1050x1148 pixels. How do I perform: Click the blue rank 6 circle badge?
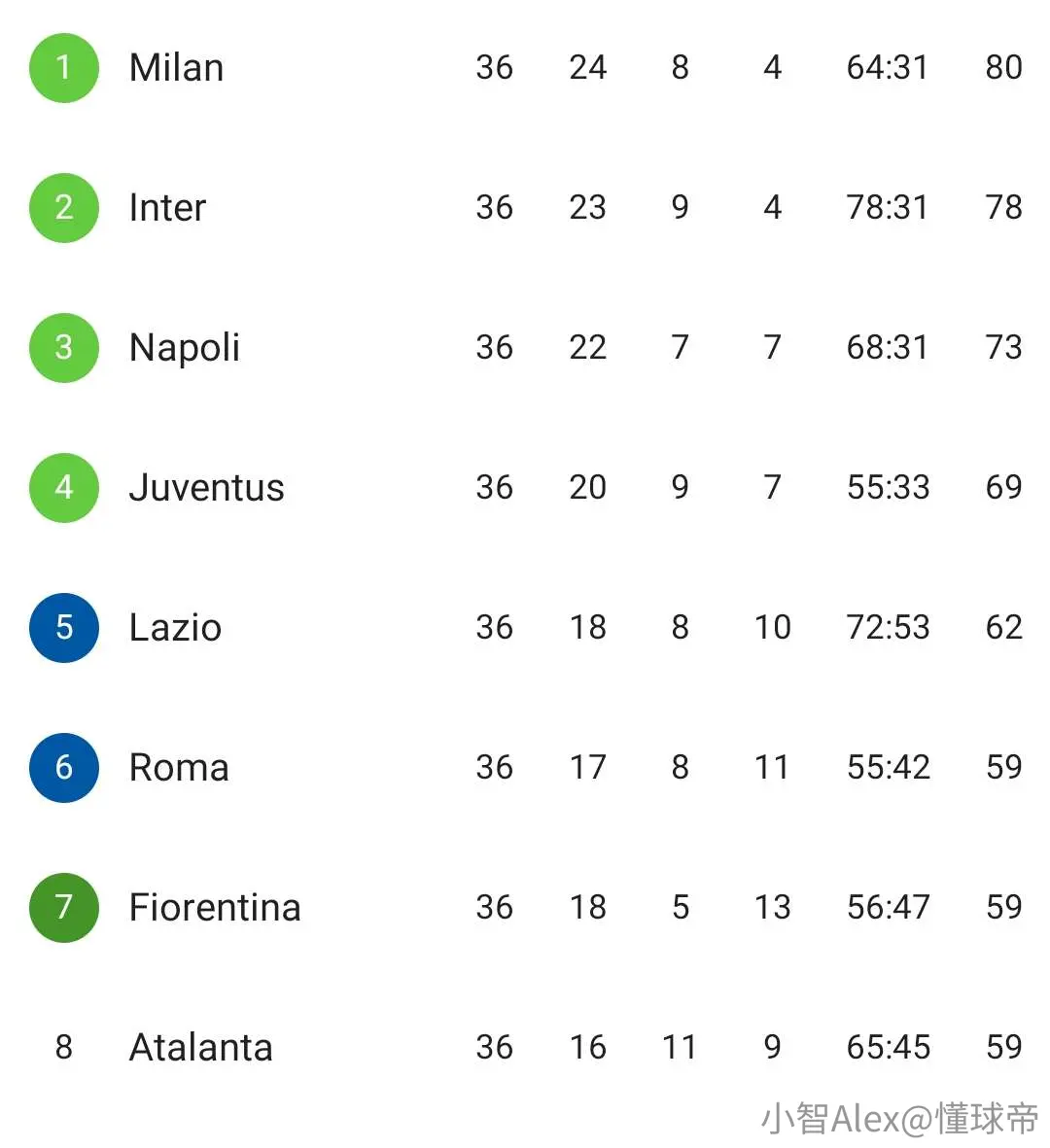(x=64, y=767)
